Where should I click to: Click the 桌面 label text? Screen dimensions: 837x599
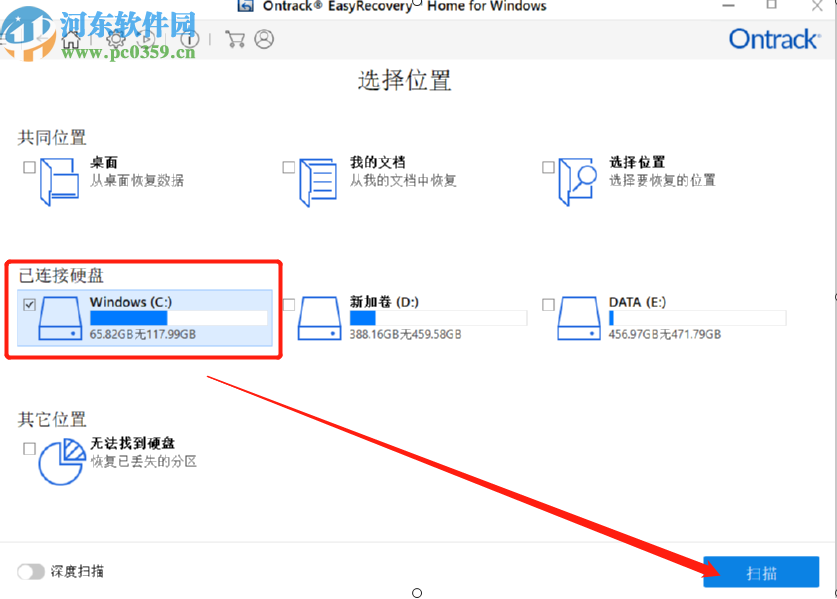(x=104, y=162)
